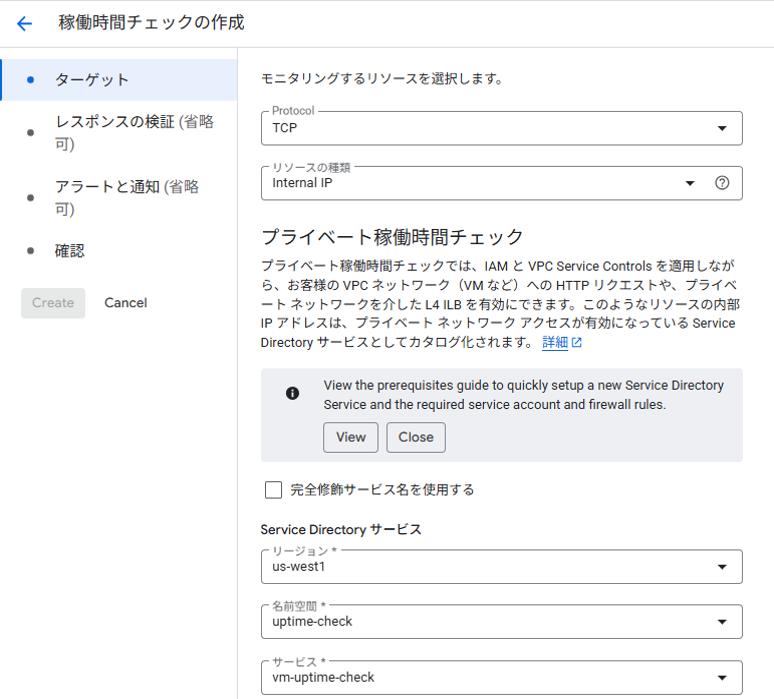Open the Protocol TCP dropdown
Image resolution: width=774 pixels, height=699 pixels.
(502, 128)
